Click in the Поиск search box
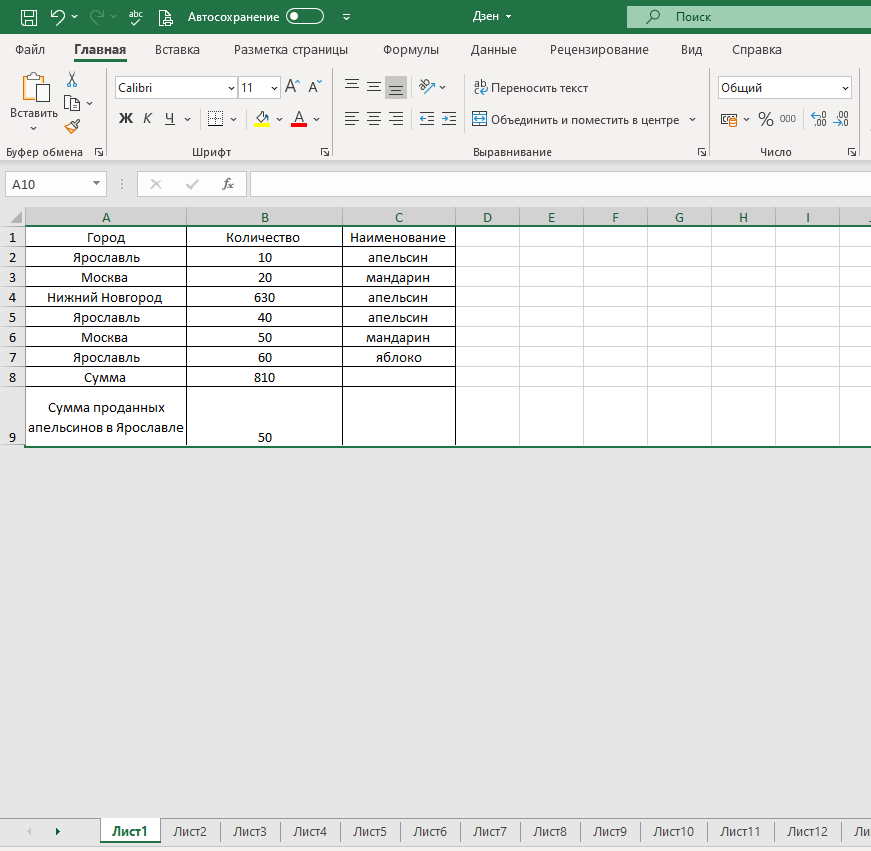871x851 pixels. 749,17
